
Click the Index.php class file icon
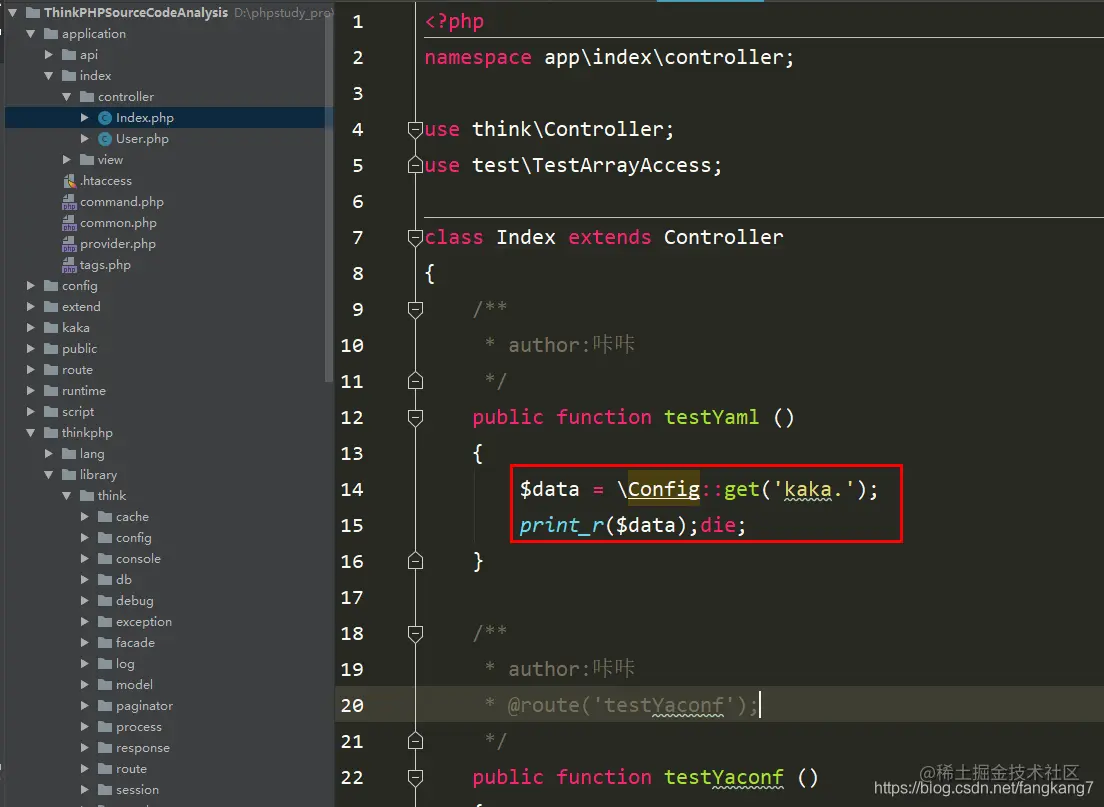point(105,118)
